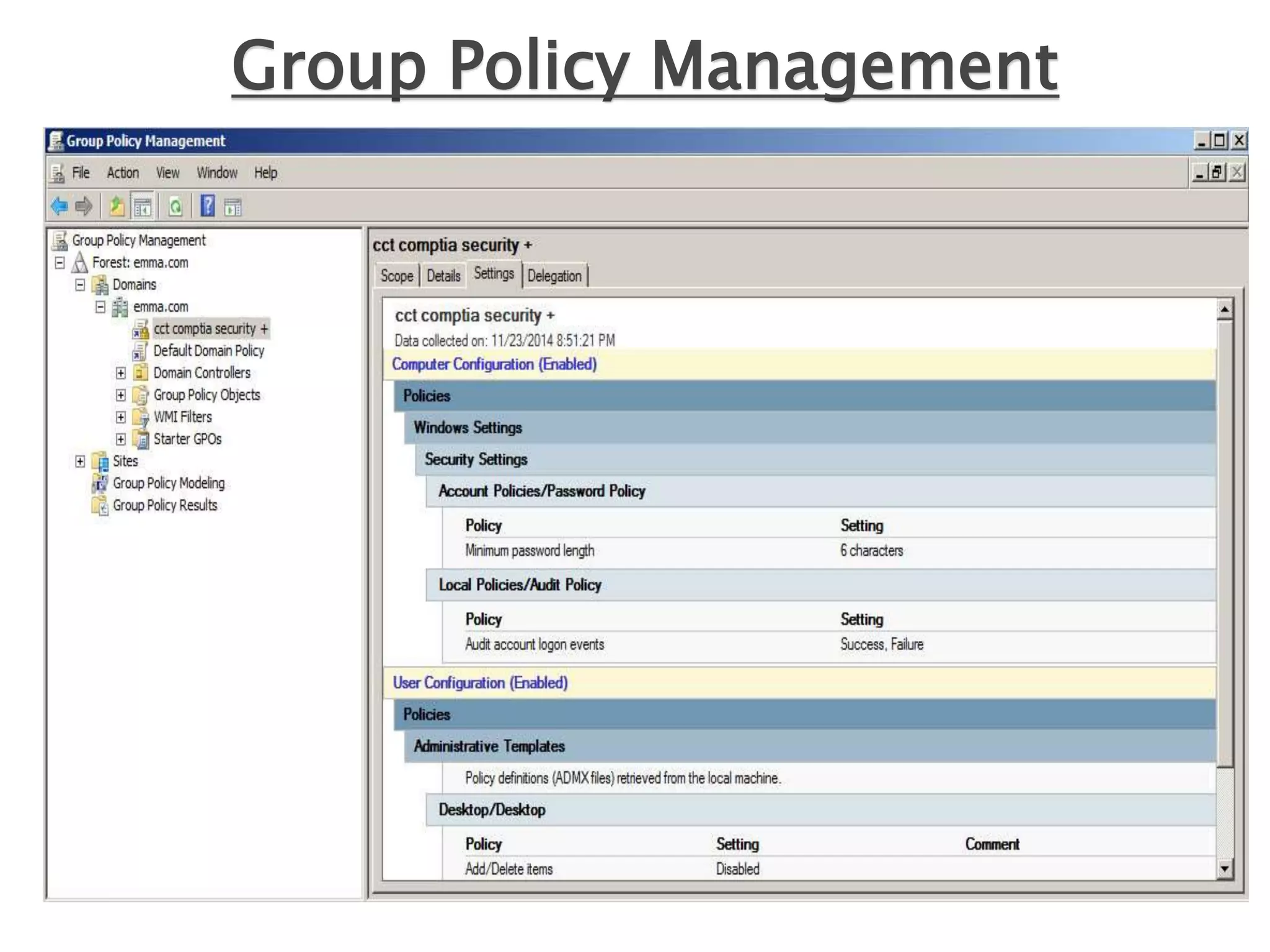Expand the Domain Controllers node
Screen dimensions: 1270x952
click(x=121, y=373)
